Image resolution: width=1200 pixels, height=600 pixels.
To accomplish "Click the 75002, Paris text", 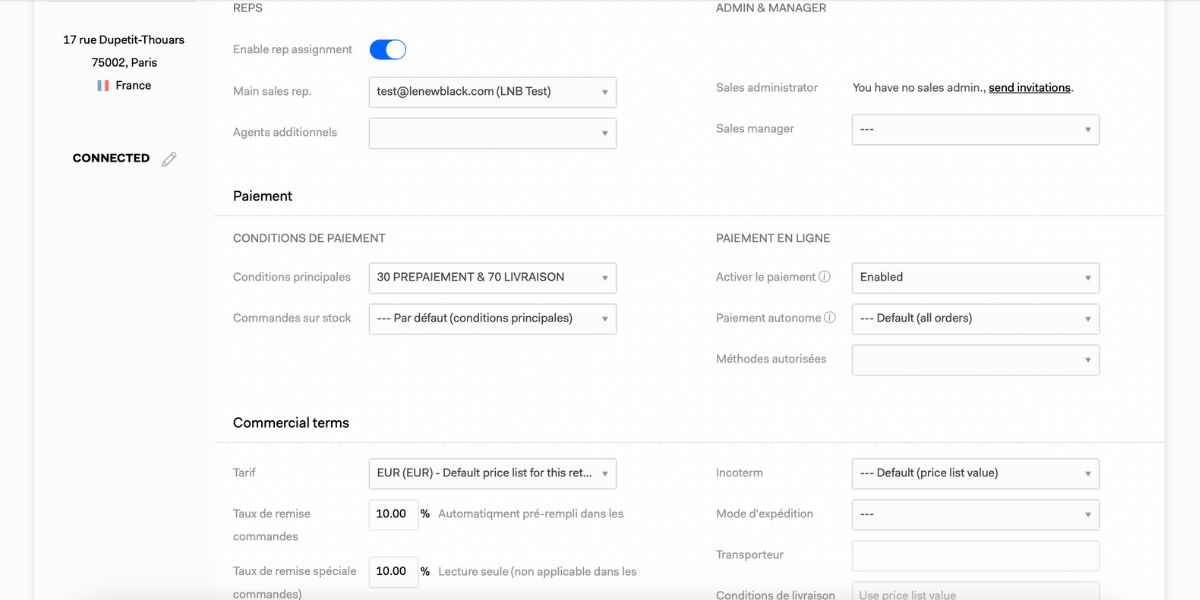I will (x=124, y=62).
